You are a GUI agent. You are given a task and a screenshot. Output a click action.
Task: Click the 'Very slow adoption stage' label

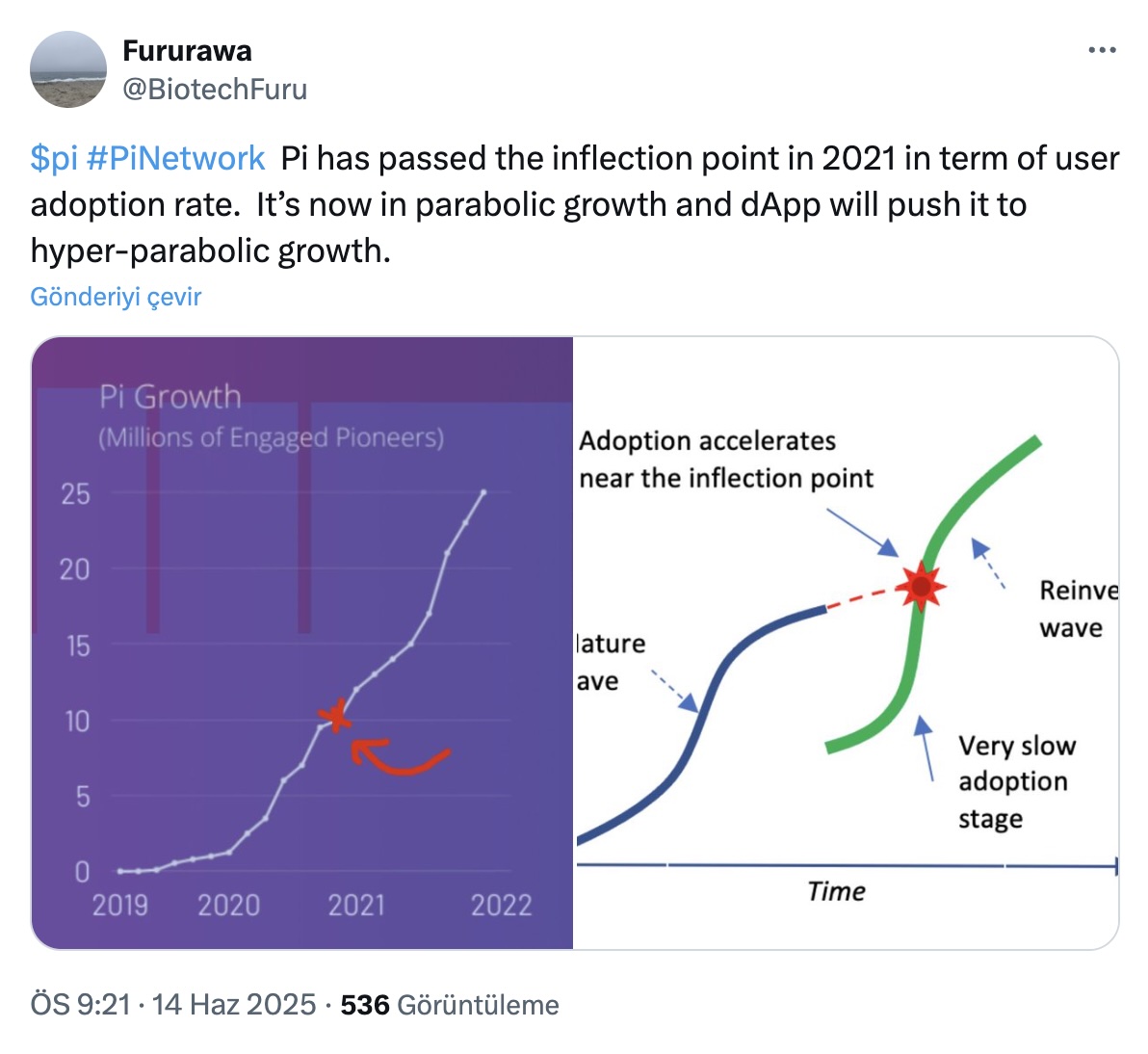point(1016,781)
